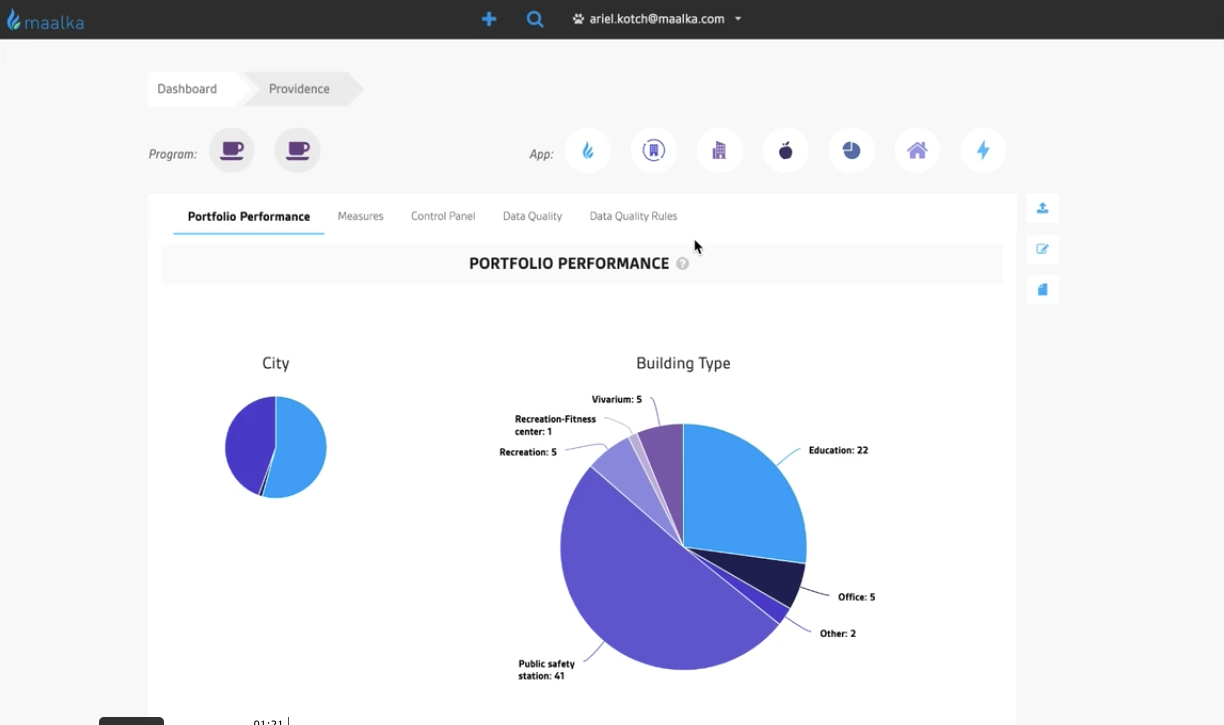Switch to the Measures tab
Viewport: 1224px width, 725px height.
point(360,216)
